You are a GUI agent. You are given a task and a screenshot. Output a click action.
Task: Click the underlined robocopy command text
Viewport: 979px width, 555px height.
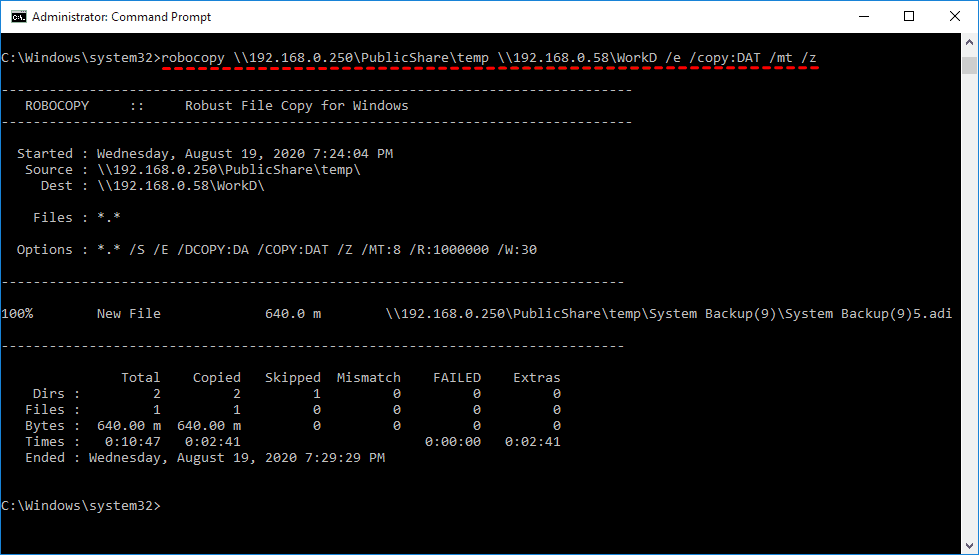pyautogui.click(x=488, y=57)
